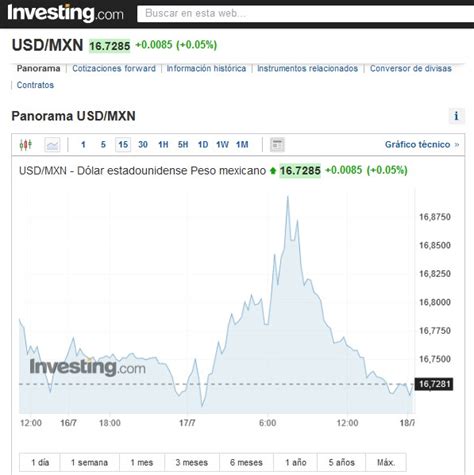
Task: Open the Cotizaciones forward tab
Action: 114,68
